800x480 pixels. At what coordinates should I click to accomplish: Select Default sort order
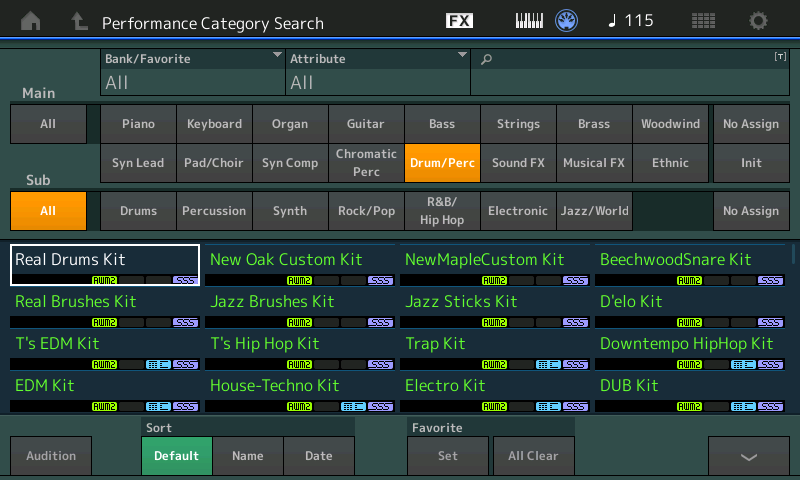point(176,456)
